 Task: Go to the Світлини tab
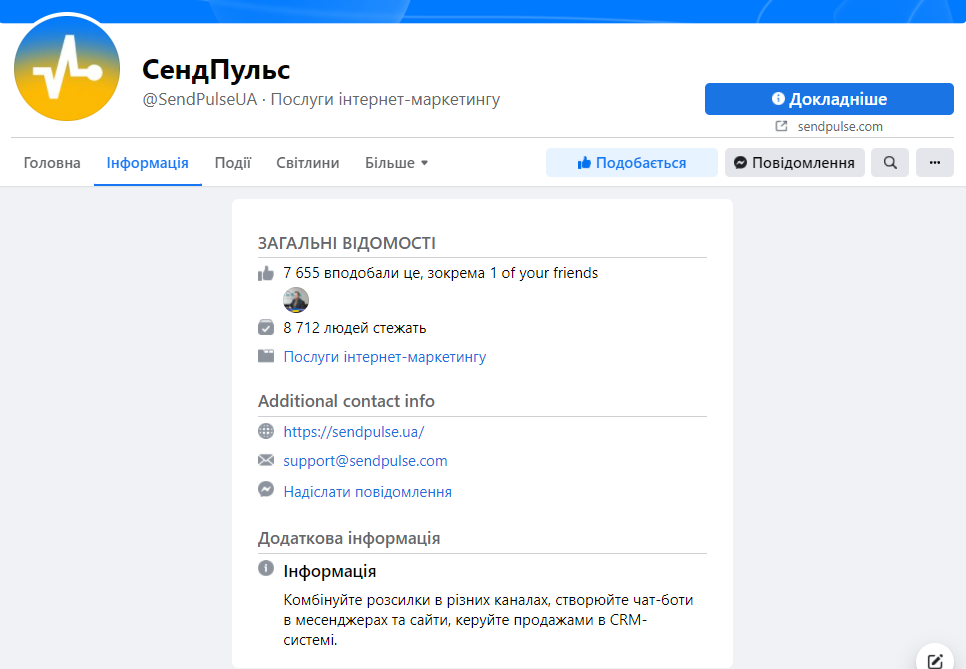pos(307,163)
